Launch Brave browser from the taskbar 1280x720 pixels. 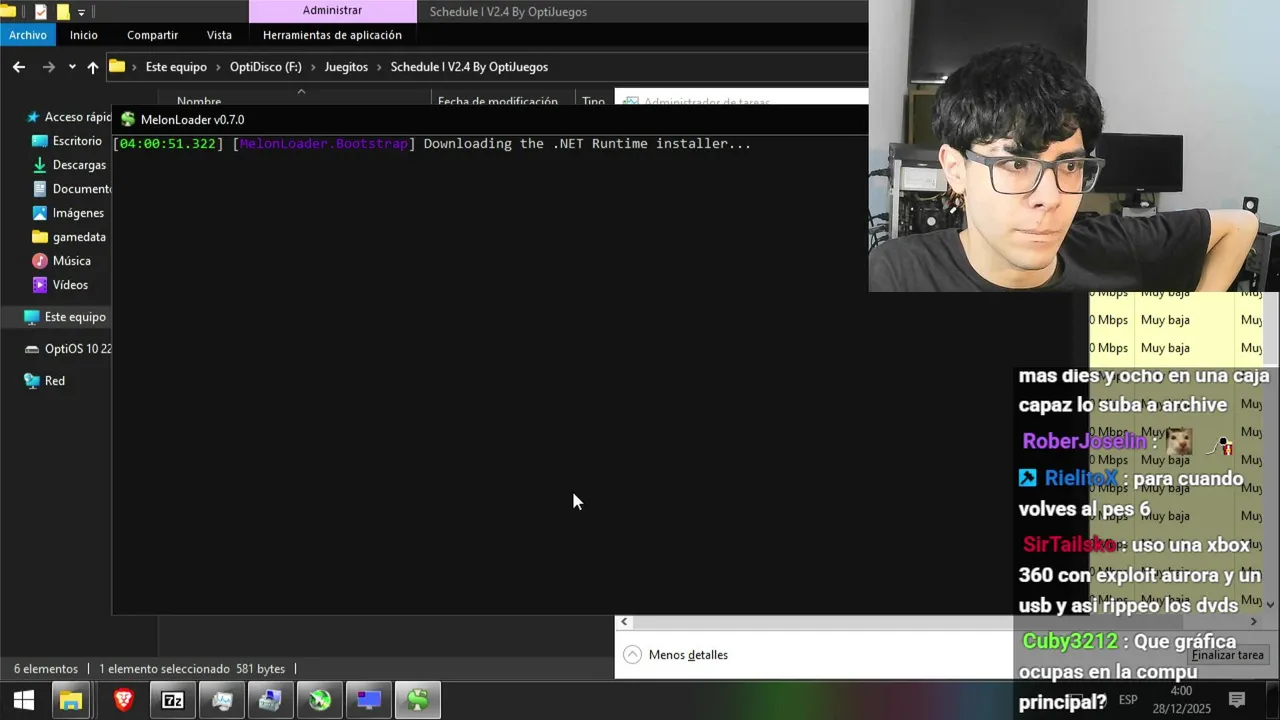click(x=123, y=700)
